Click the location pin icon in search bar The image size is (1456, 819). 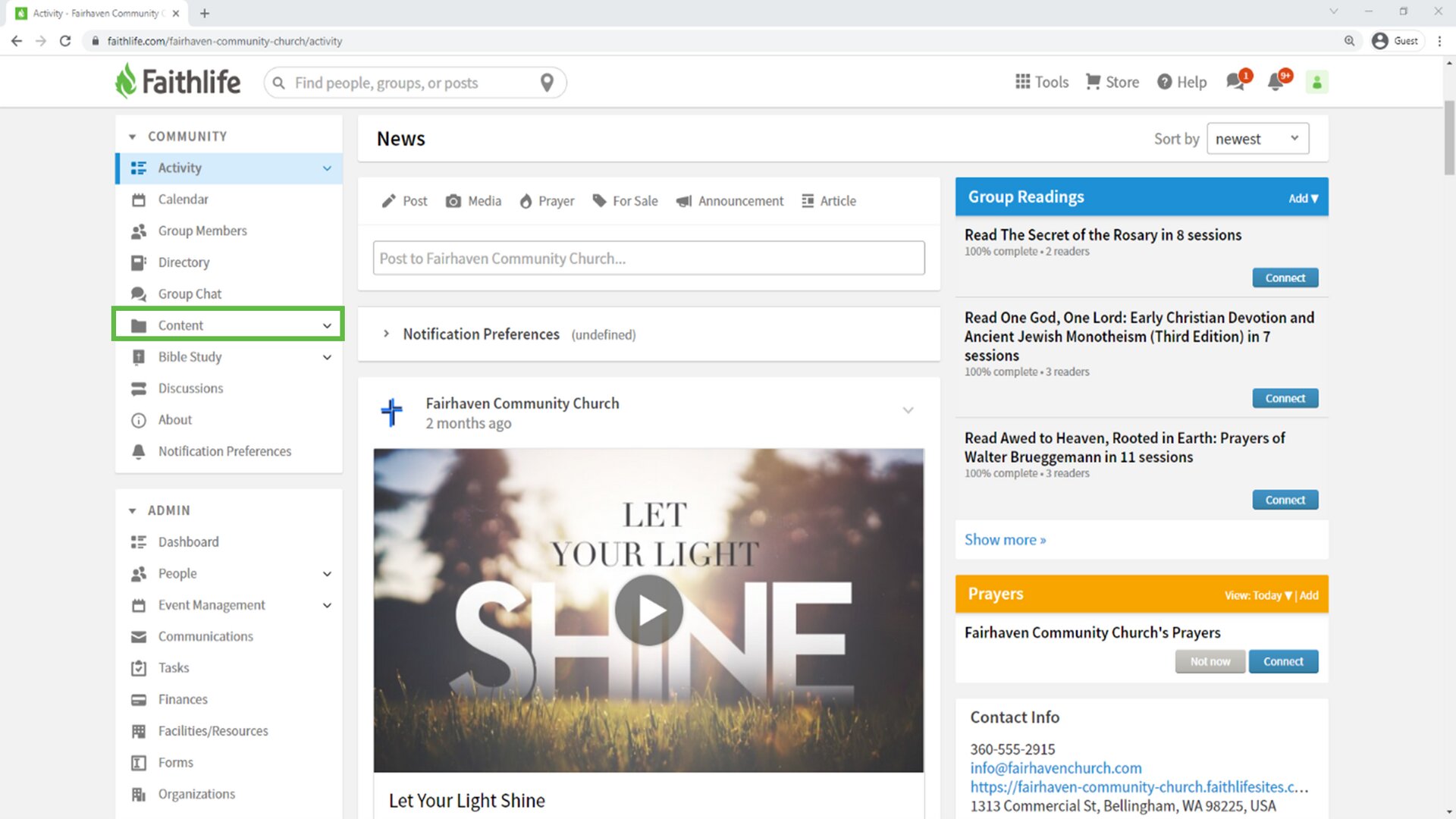547,83
